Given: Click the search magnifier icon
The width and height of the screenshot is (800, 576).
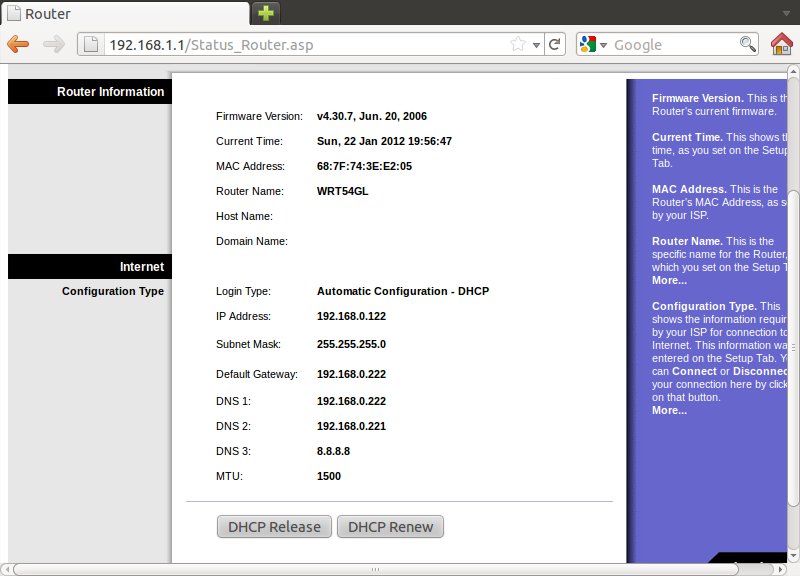Looking at the screenshot, I should point(747,44).
